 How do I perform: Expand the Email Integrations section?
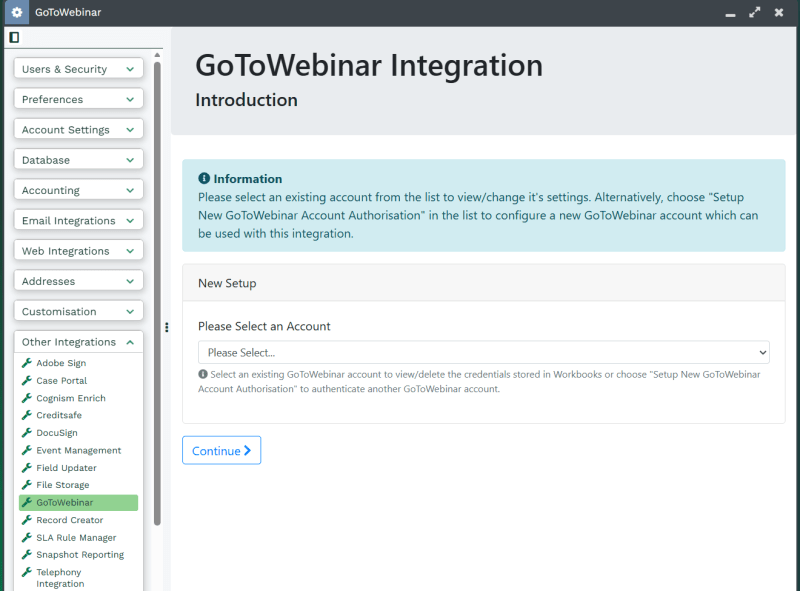point(78,220)
